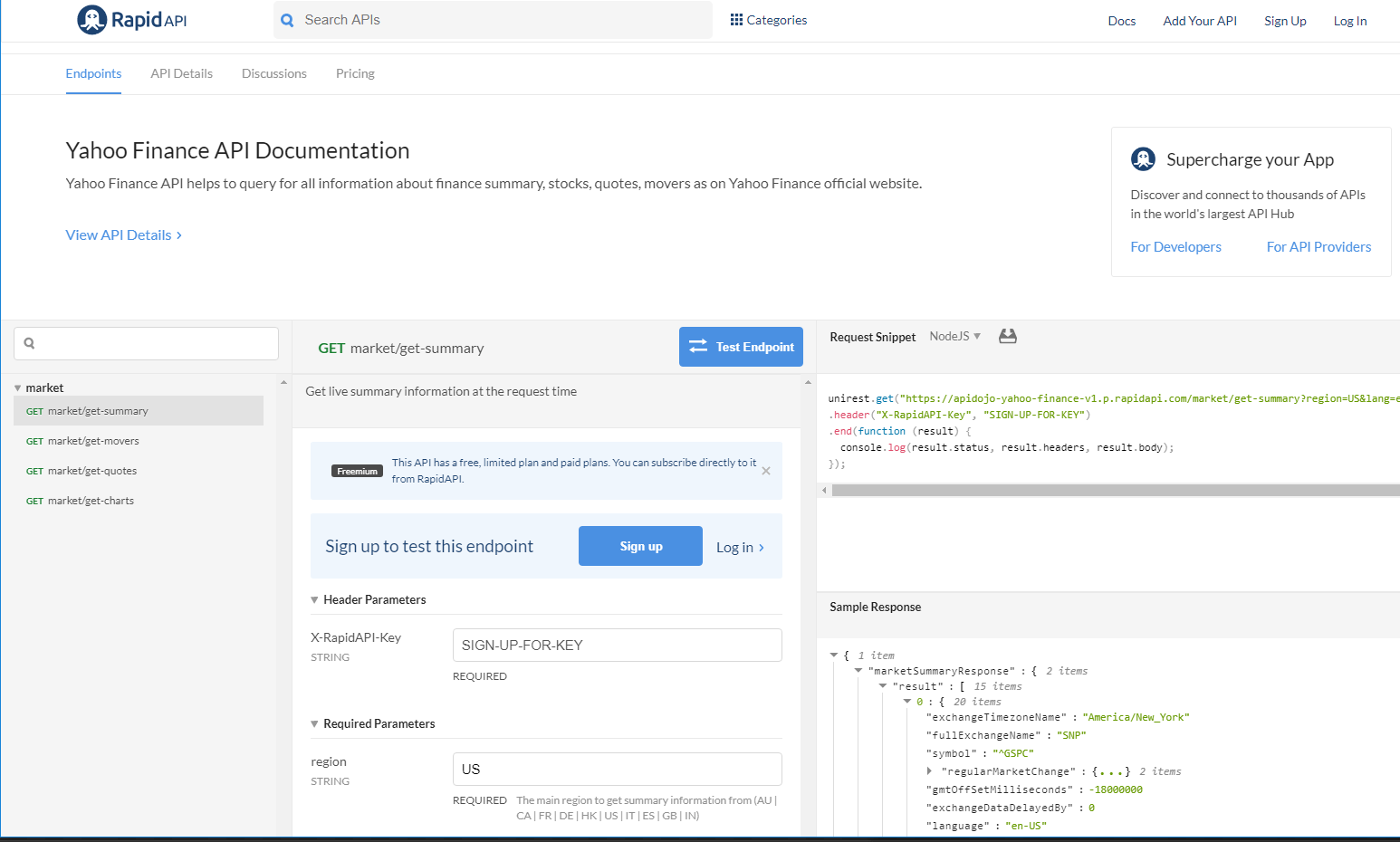Click the download icon beside NodeJS
This screenshot has height=842, width=1400.
(x=1008, y=336)
